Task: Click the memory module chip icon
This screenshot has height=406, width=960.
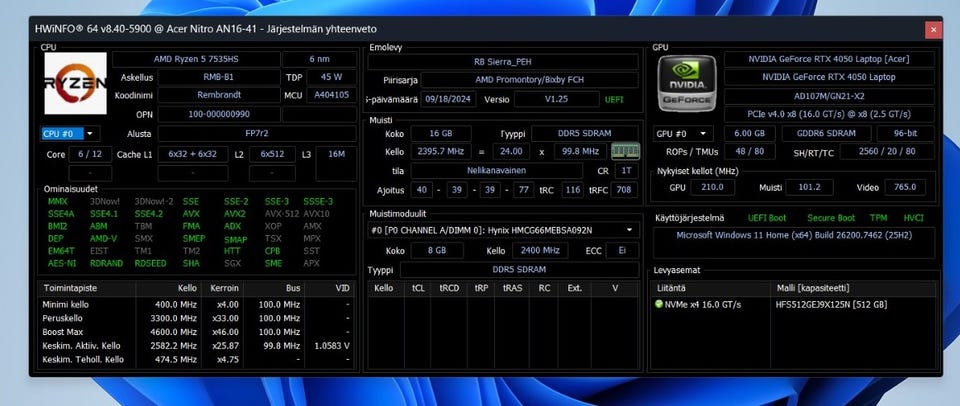Action: [x=625, y=151]
